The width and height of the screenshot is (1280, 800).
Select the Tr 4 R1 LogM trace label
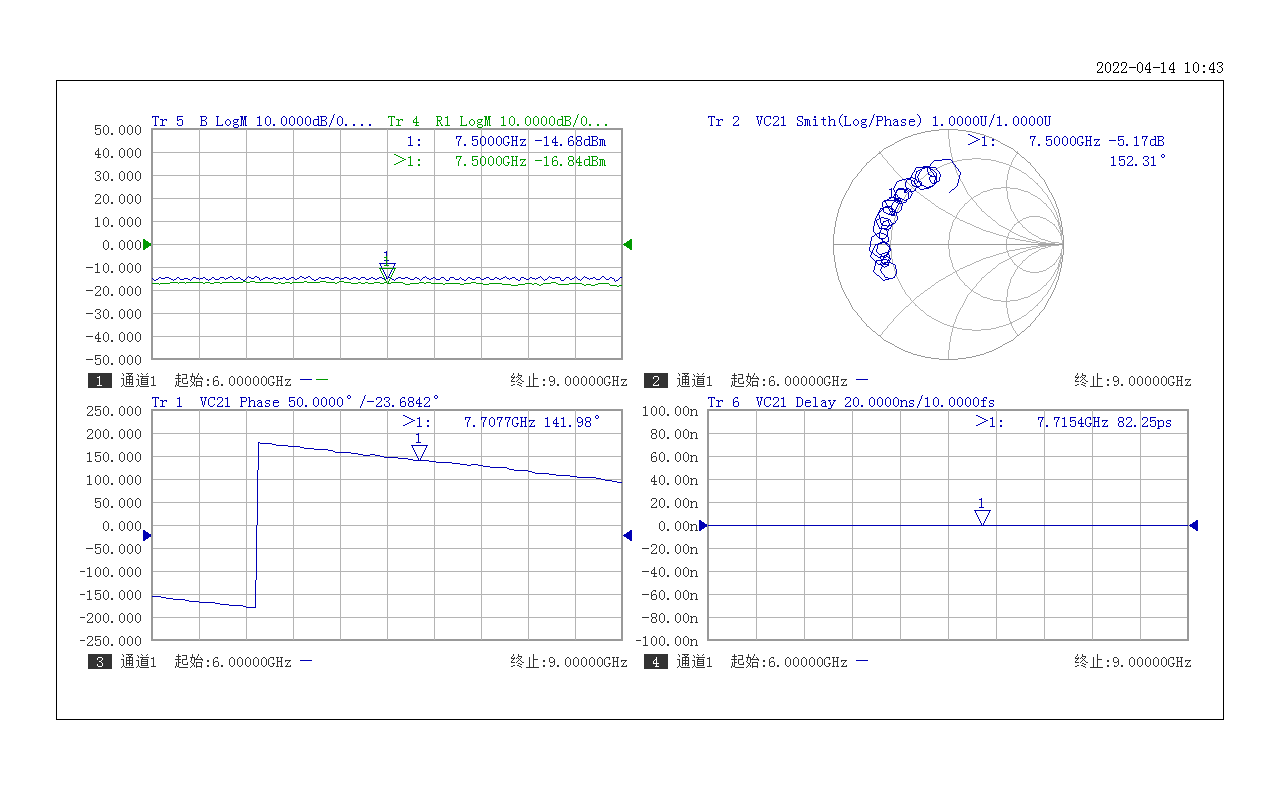pos(498,121)
